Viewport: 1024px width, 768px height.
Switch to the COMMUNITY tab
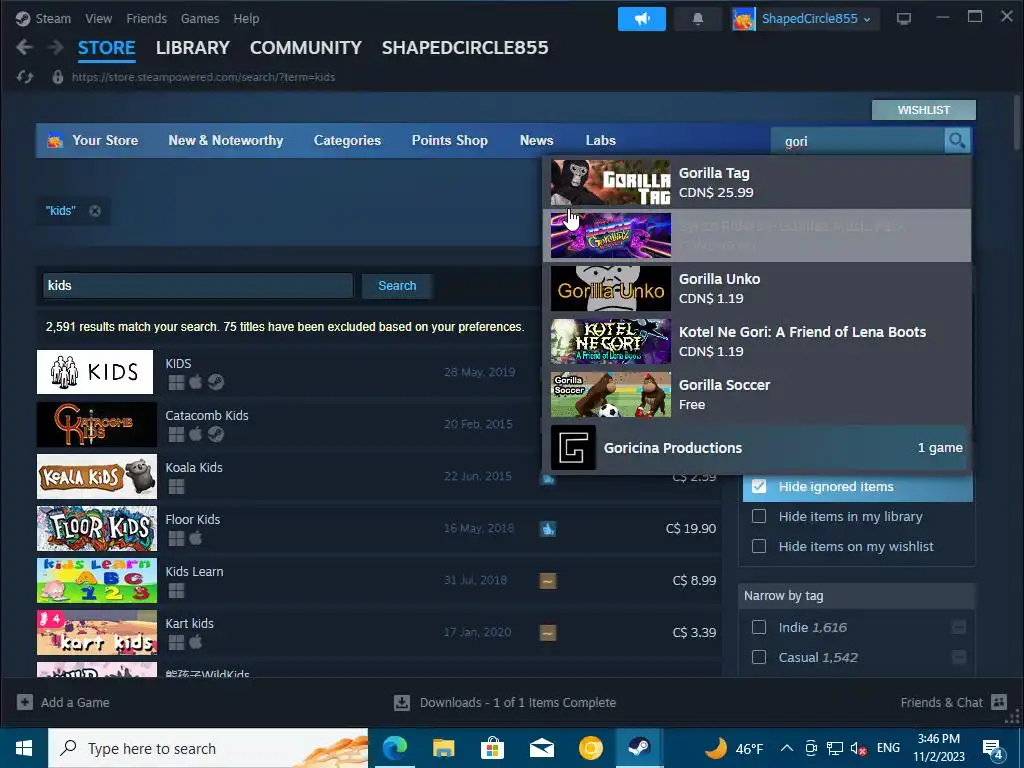[x=306, y=48]
